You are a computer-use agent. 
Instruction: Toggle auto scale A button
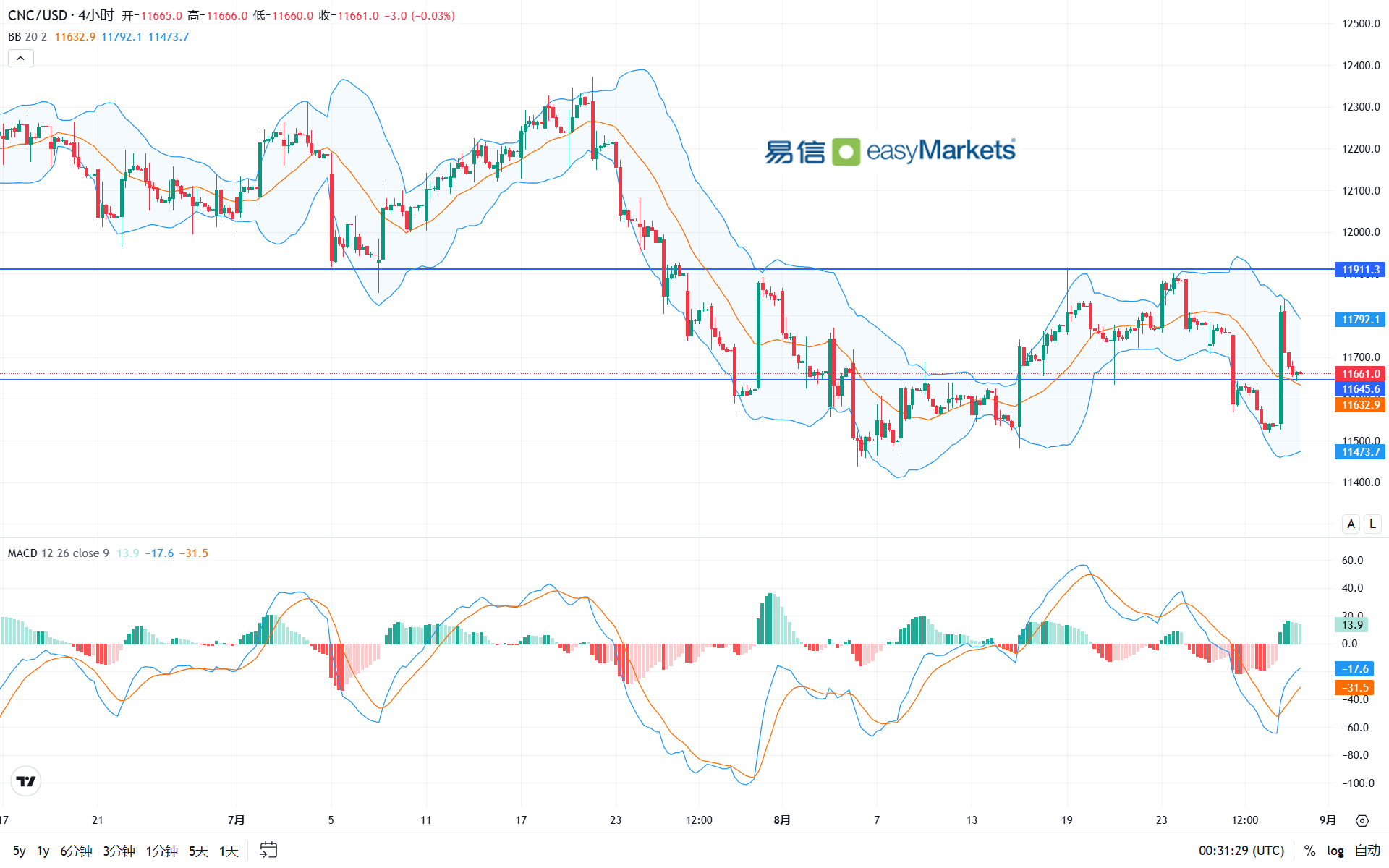tap(1351, 524)
